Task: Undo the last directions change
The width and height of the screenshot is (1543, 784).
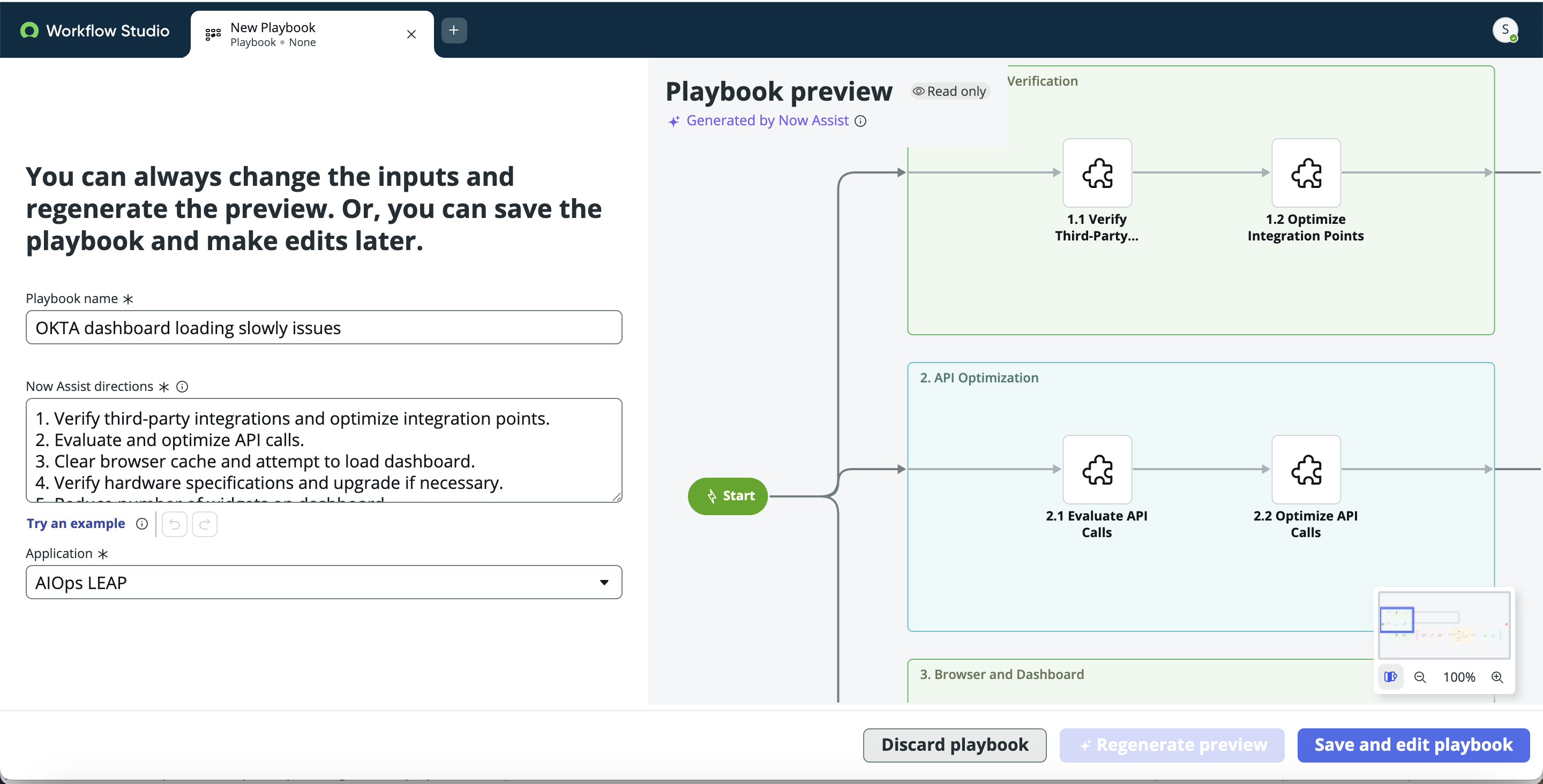Action: click(x=174, y=525)
